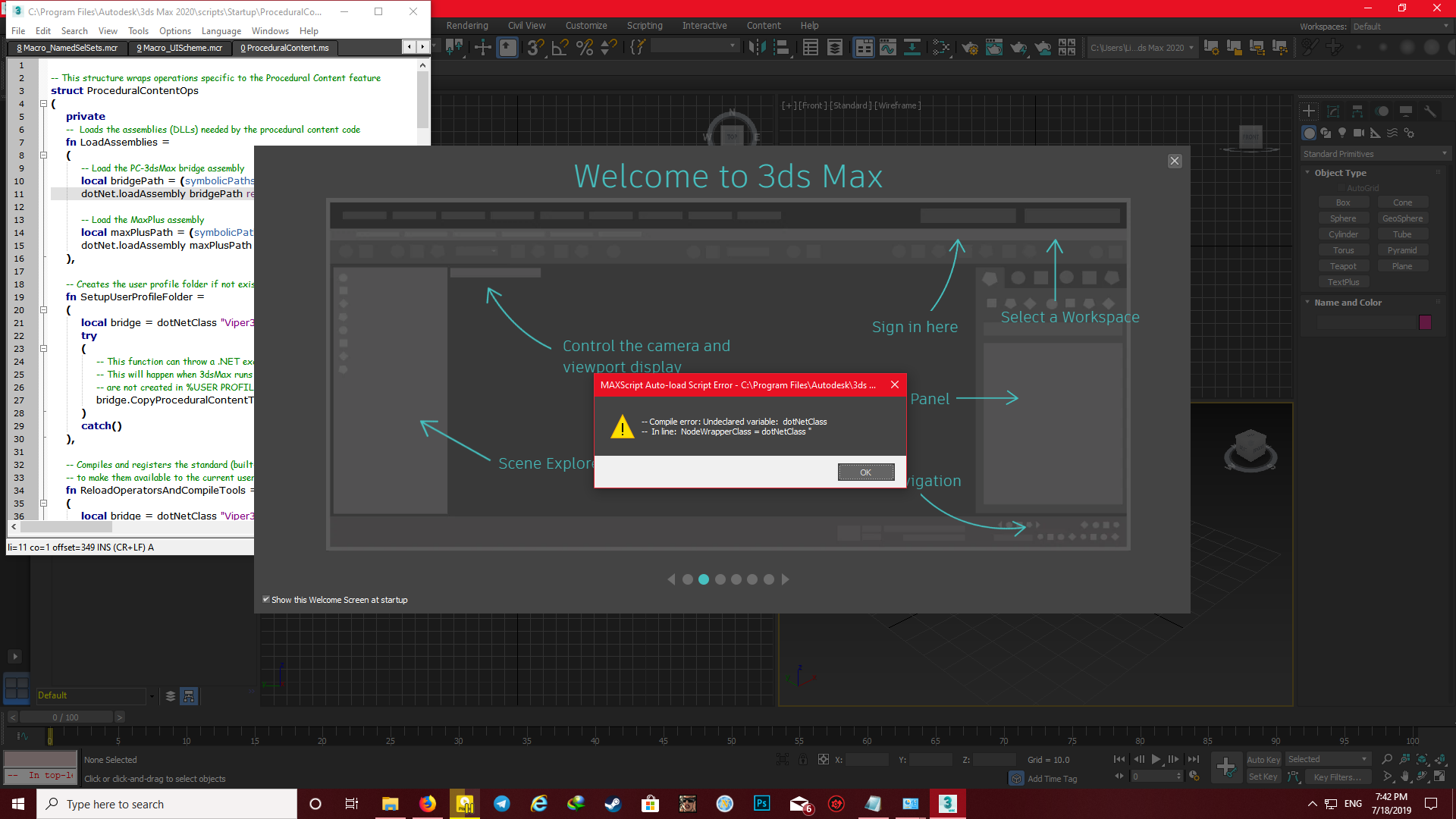Click the Teapot primitive button
The width and height of the screenshot is (1456, 819).
[1343, 266]
